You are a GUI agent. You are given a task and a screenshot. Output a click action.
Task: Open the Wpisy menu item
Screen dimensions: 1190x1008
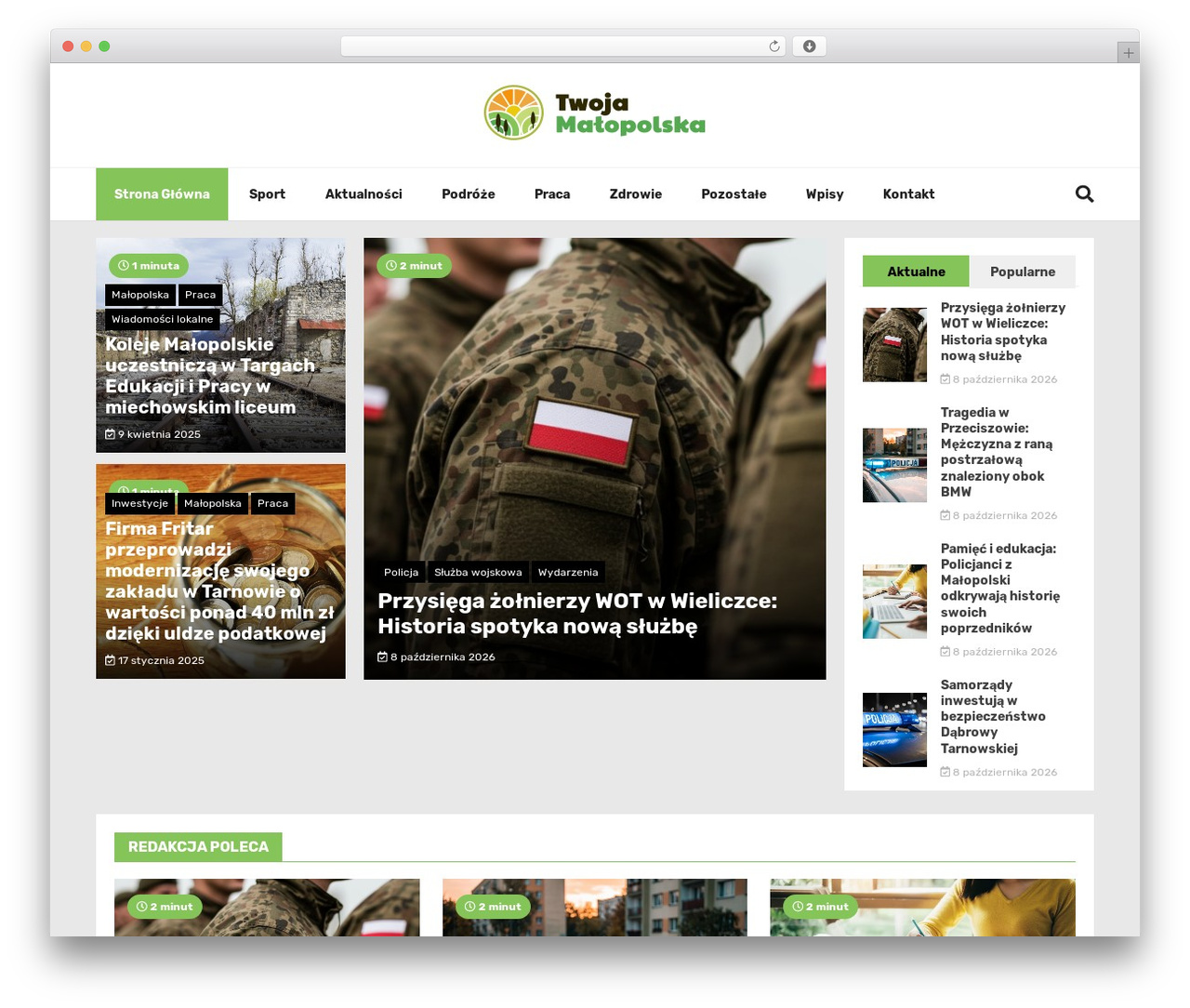point(825,193)
